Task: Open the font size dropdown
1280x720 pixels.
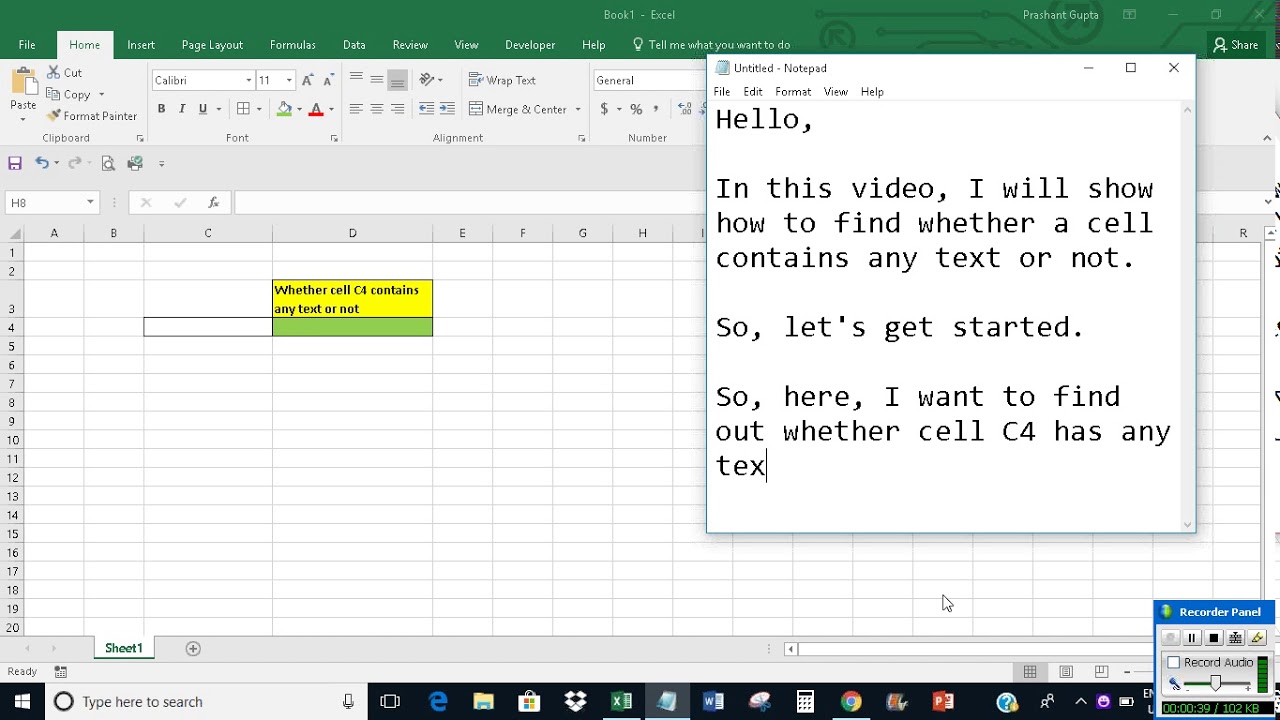Action: [x=289, y=80]
